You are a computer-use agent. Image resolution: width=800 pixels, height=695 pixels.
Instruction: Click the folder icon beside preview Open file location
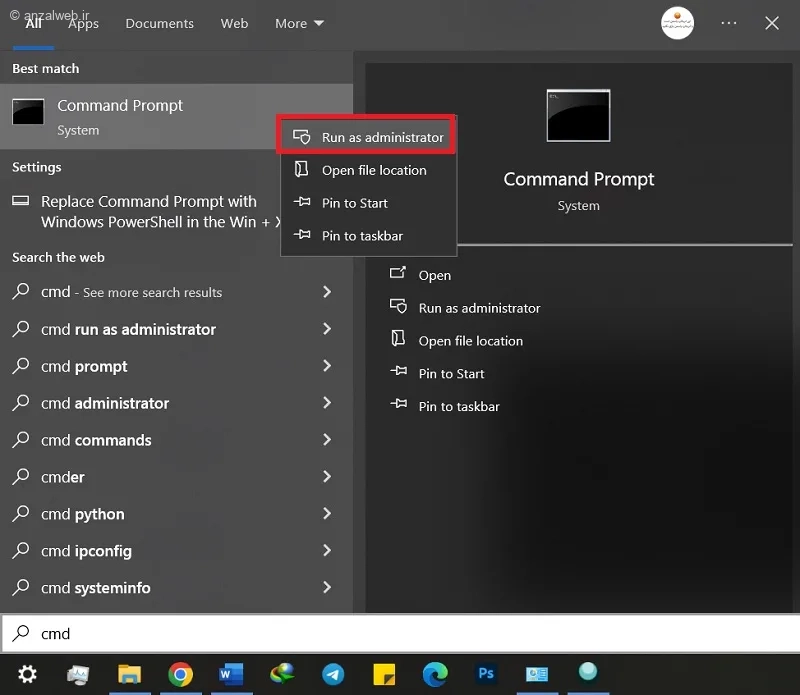[398, 338]
